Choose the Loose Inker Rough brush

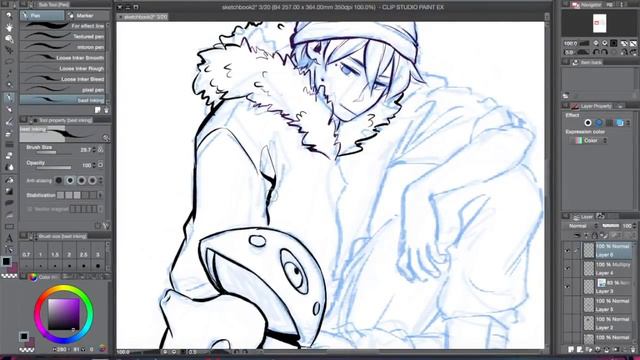(62, 69)
